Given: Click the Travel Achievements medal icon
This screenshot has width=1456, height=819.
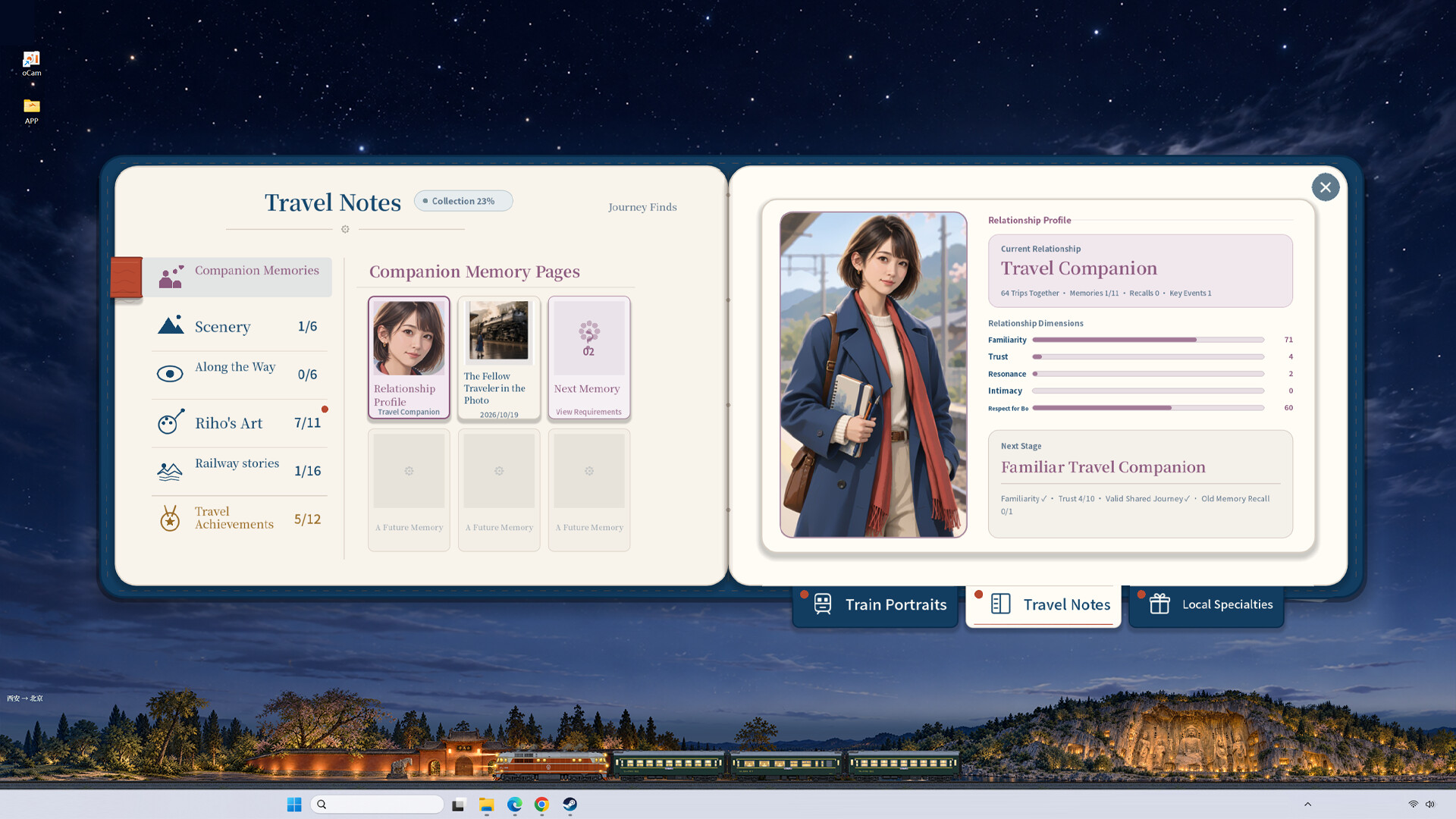Looking at the screenshot, I should (170, 518).
